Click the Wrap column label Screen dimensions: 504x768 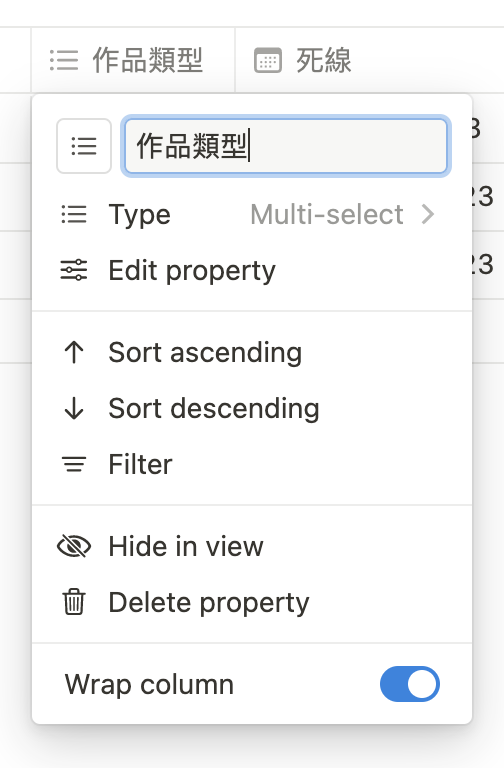click(x=149, y=684)
